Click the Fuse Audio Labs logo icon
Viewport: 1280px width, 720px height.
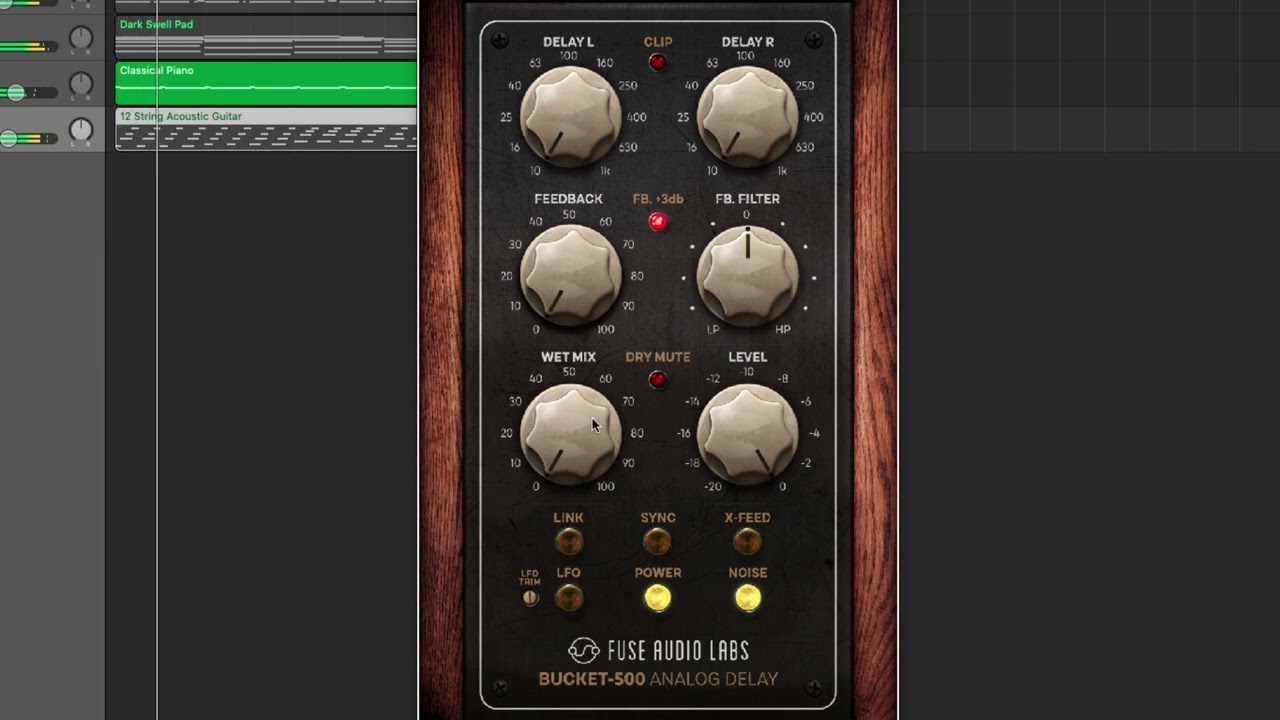click(584, 651)
